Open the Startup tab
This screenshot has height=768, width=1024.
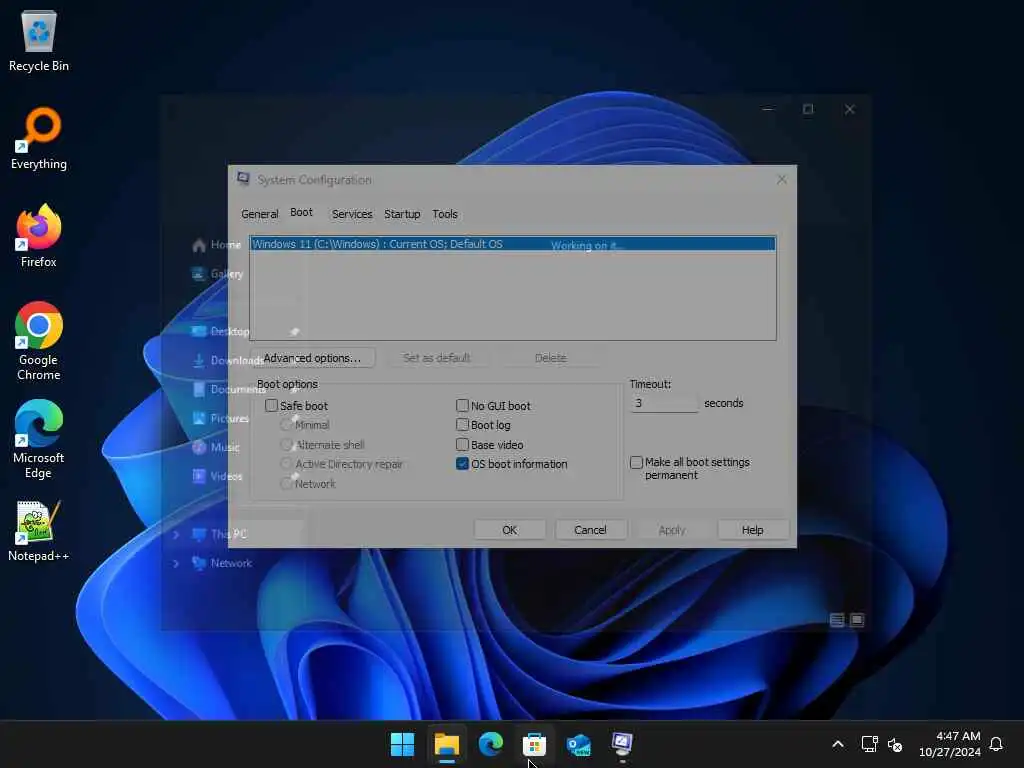coord(402,214)
